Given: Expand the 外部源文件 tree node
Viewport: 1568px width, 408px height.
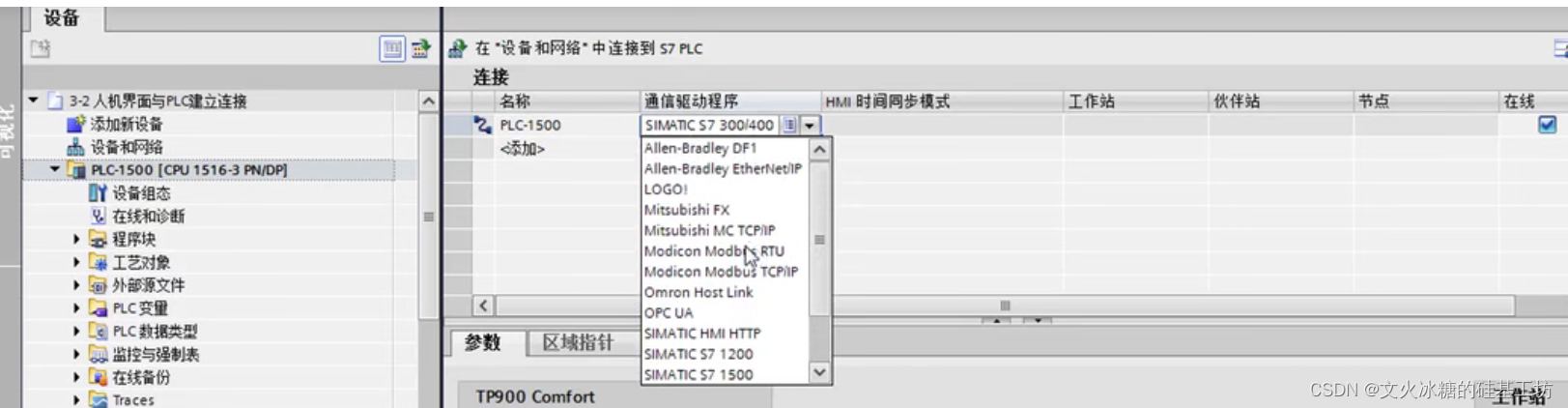Looking at the screenshot, I should point(77,285).
